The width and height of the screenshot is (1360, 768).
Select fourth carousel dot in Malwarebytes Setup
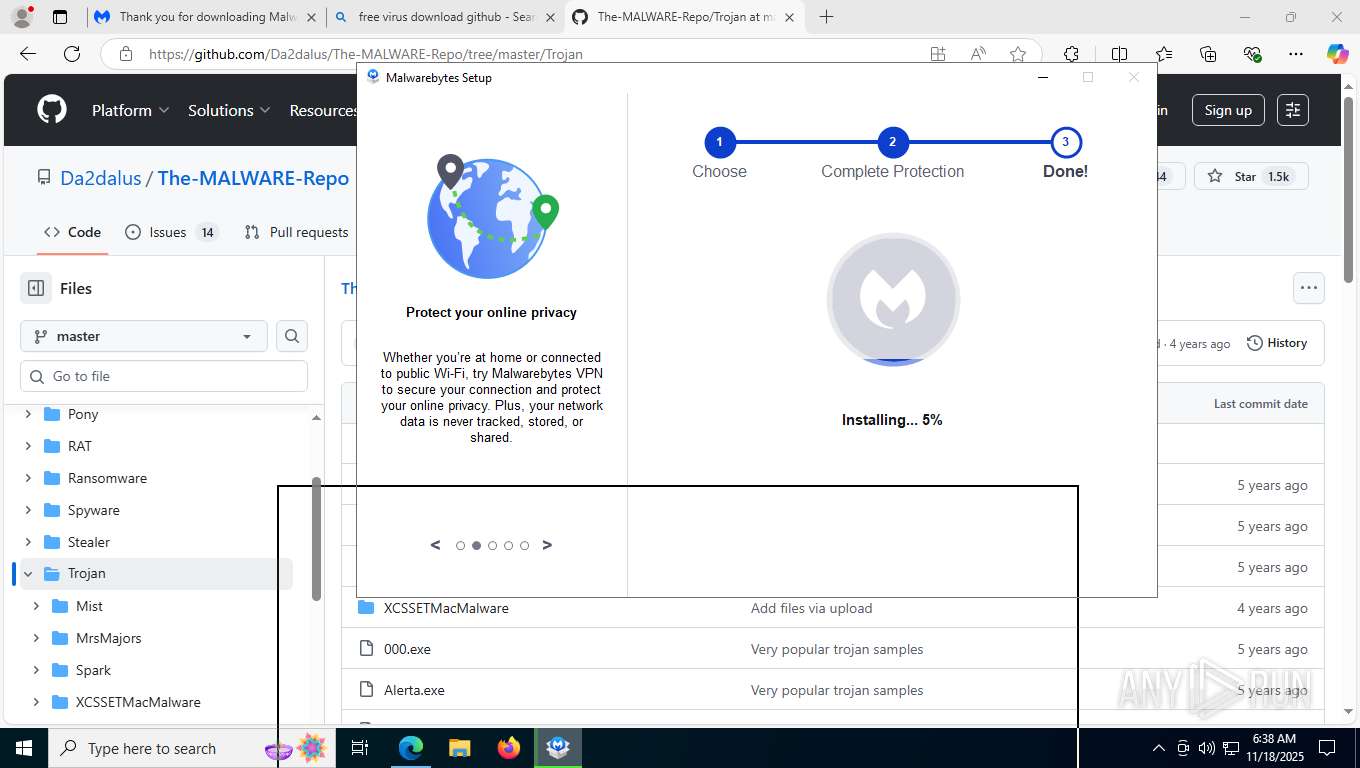(508, 546)
